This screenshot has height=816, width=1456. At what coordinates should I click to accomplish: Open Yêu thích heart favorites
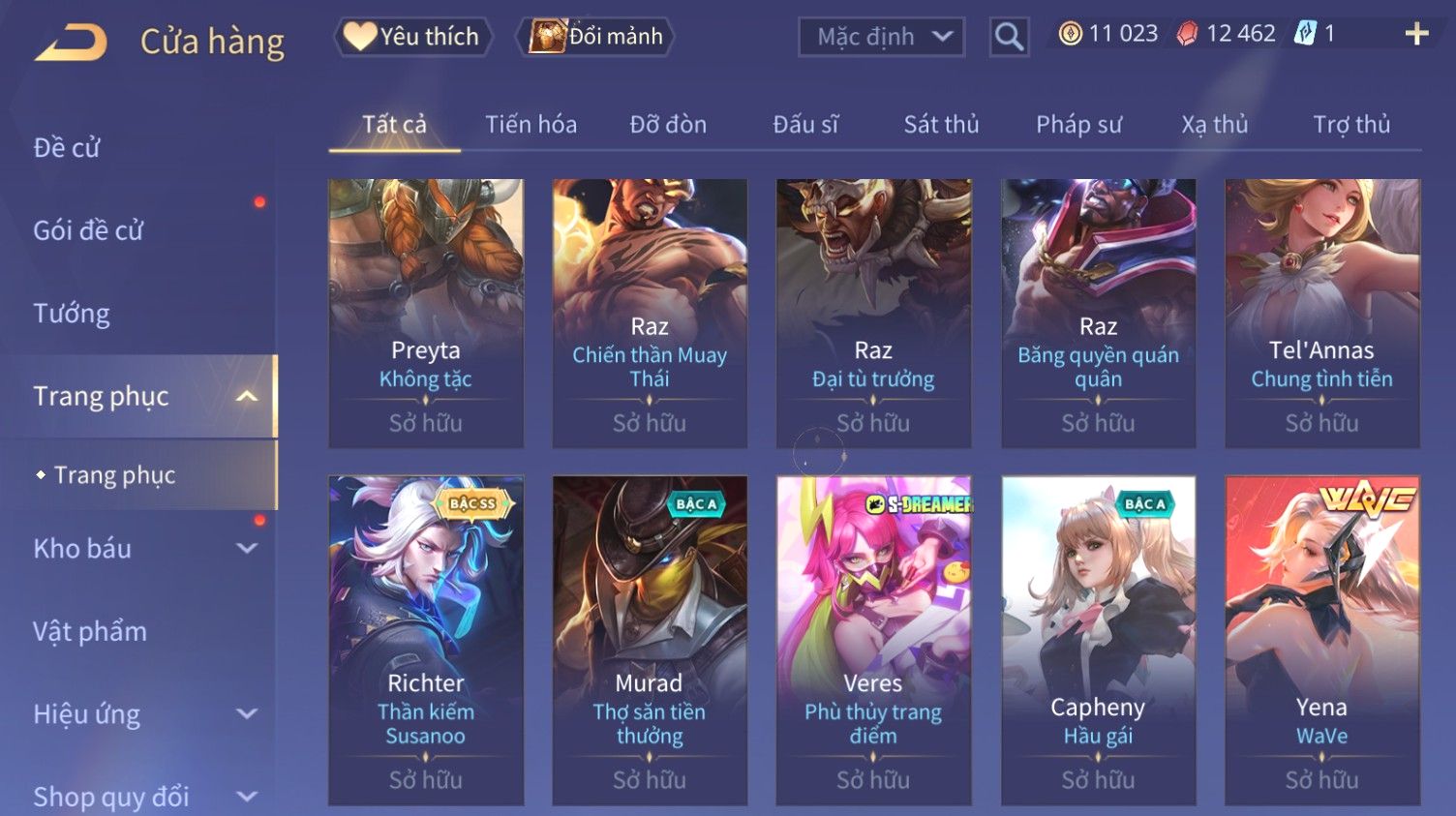pyautogui.click(x=412, y=37)
